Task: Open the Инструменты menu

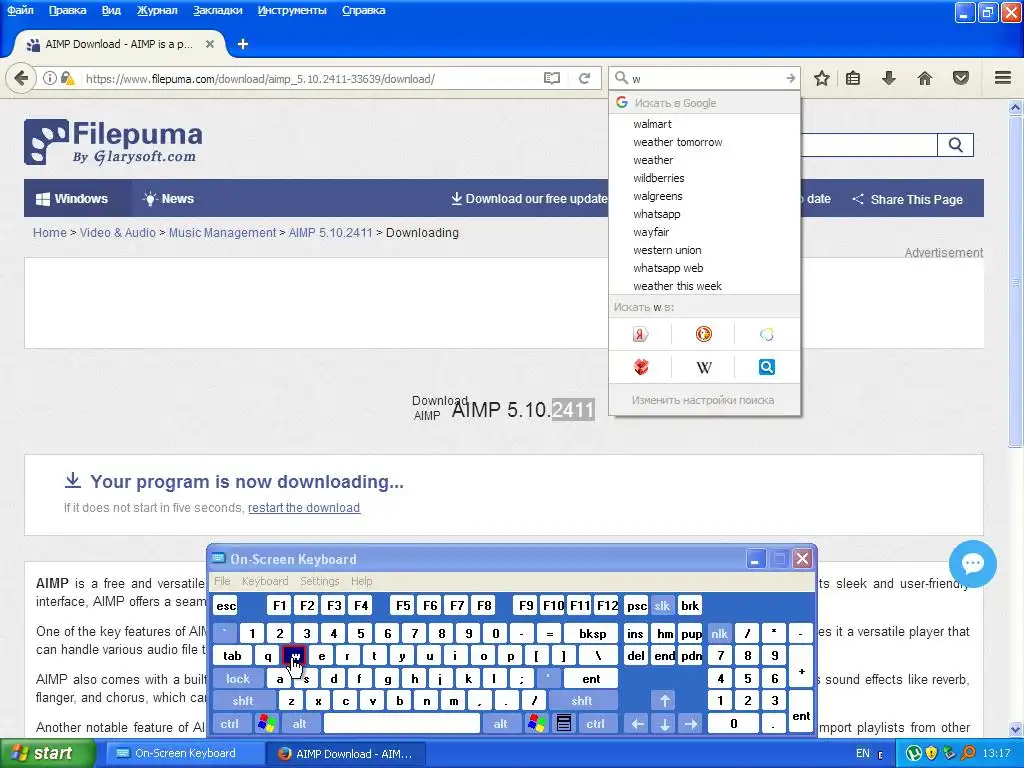Action: (x=292, y=10)
